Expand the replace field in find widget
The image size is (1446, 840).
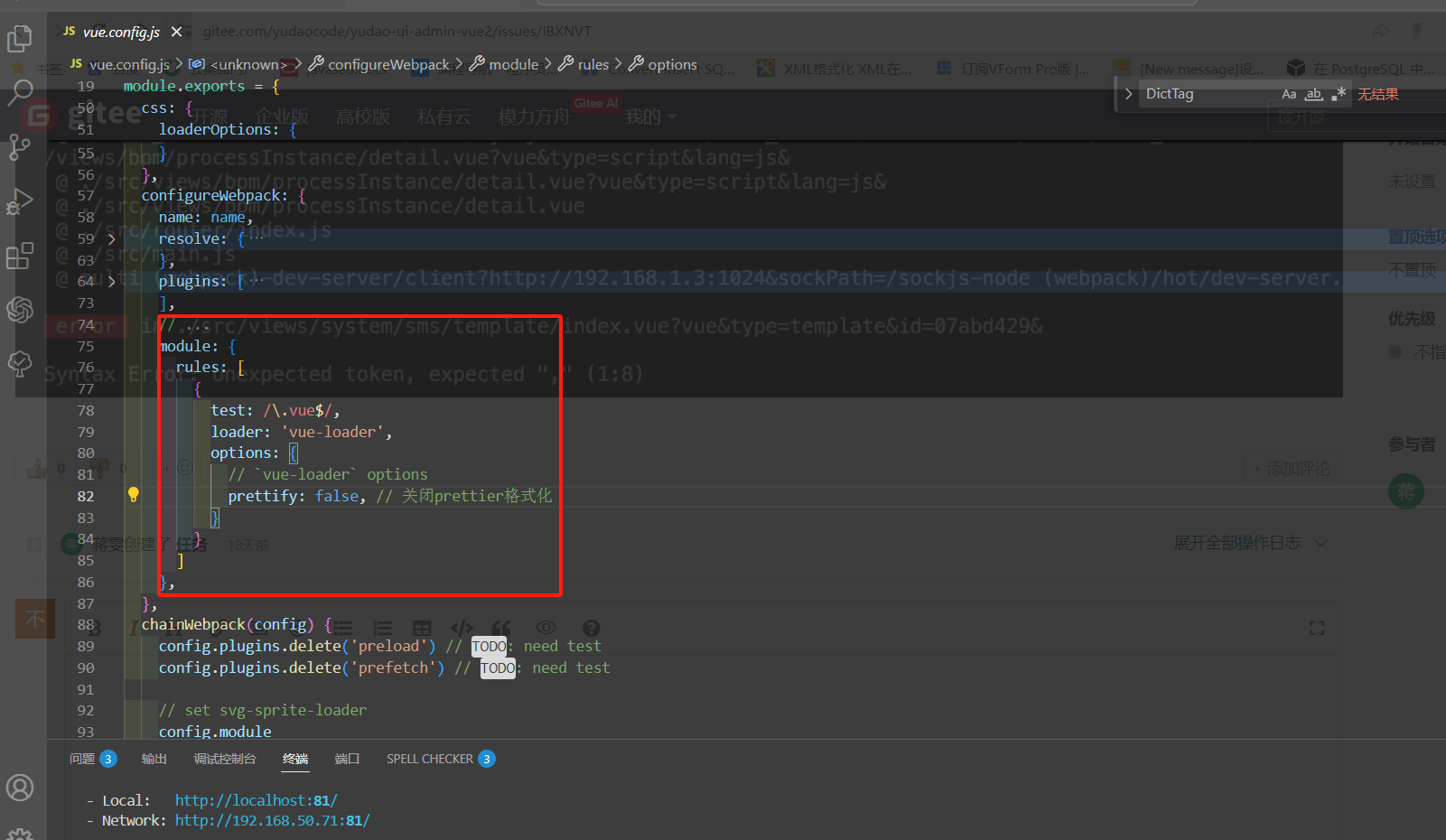point(1128,94)
